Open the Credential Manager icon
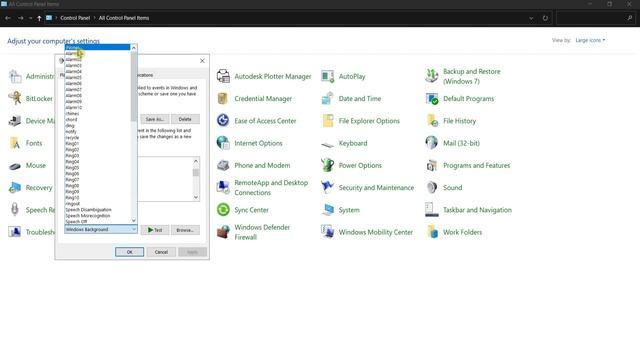The height and width of the screenshot is (360, 640). (223, 98)
